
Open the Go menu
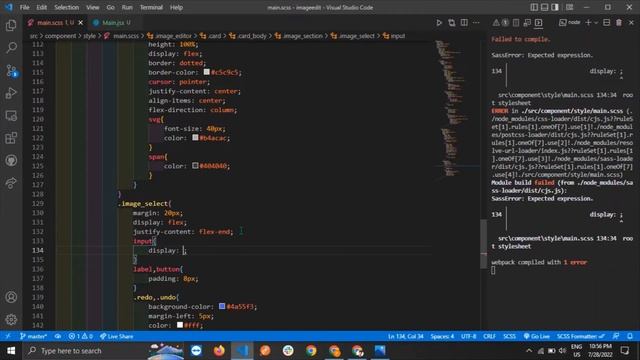coord(111,7)
